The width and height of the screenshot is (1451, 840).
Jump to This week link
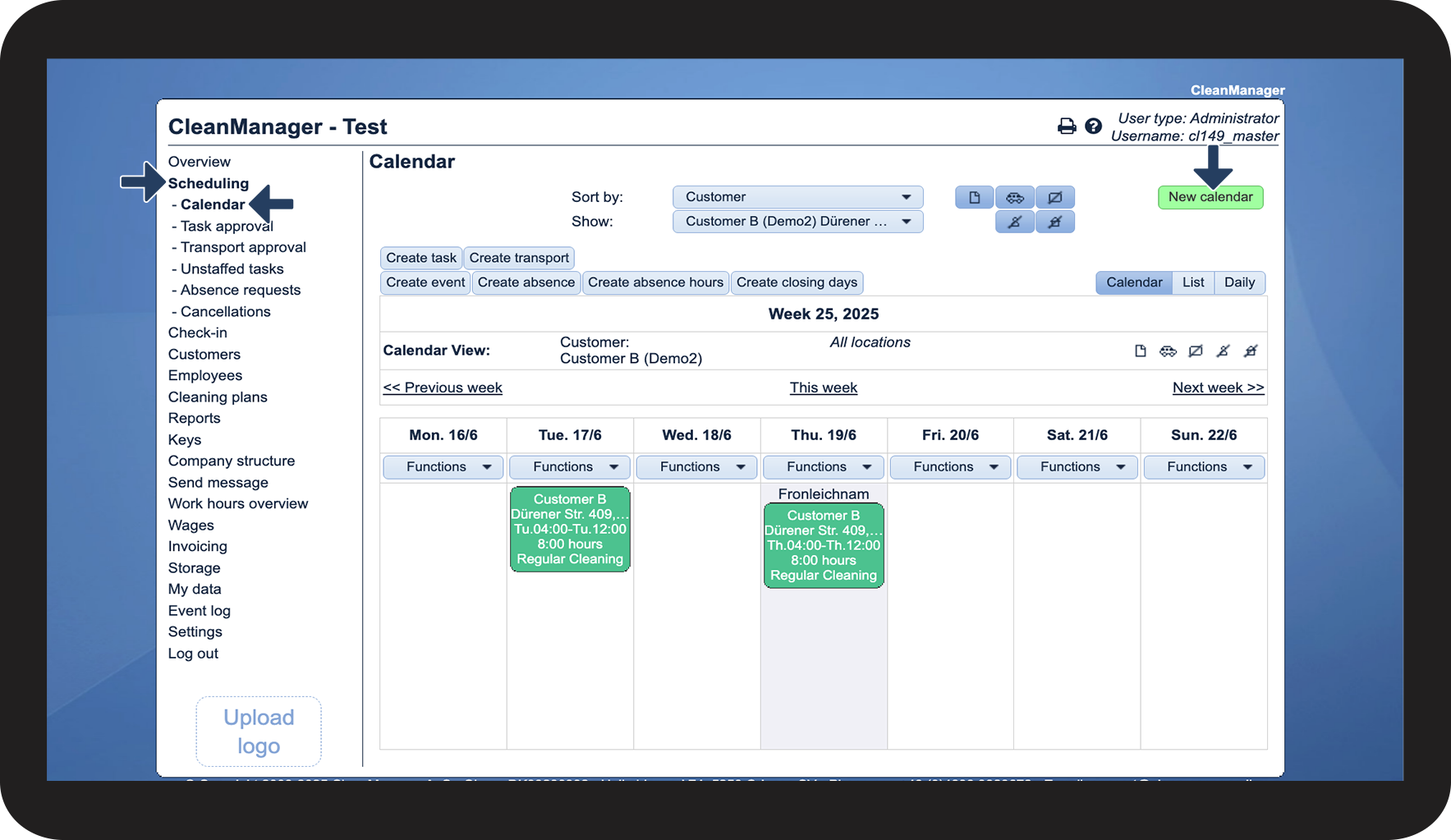pos(824,388)
